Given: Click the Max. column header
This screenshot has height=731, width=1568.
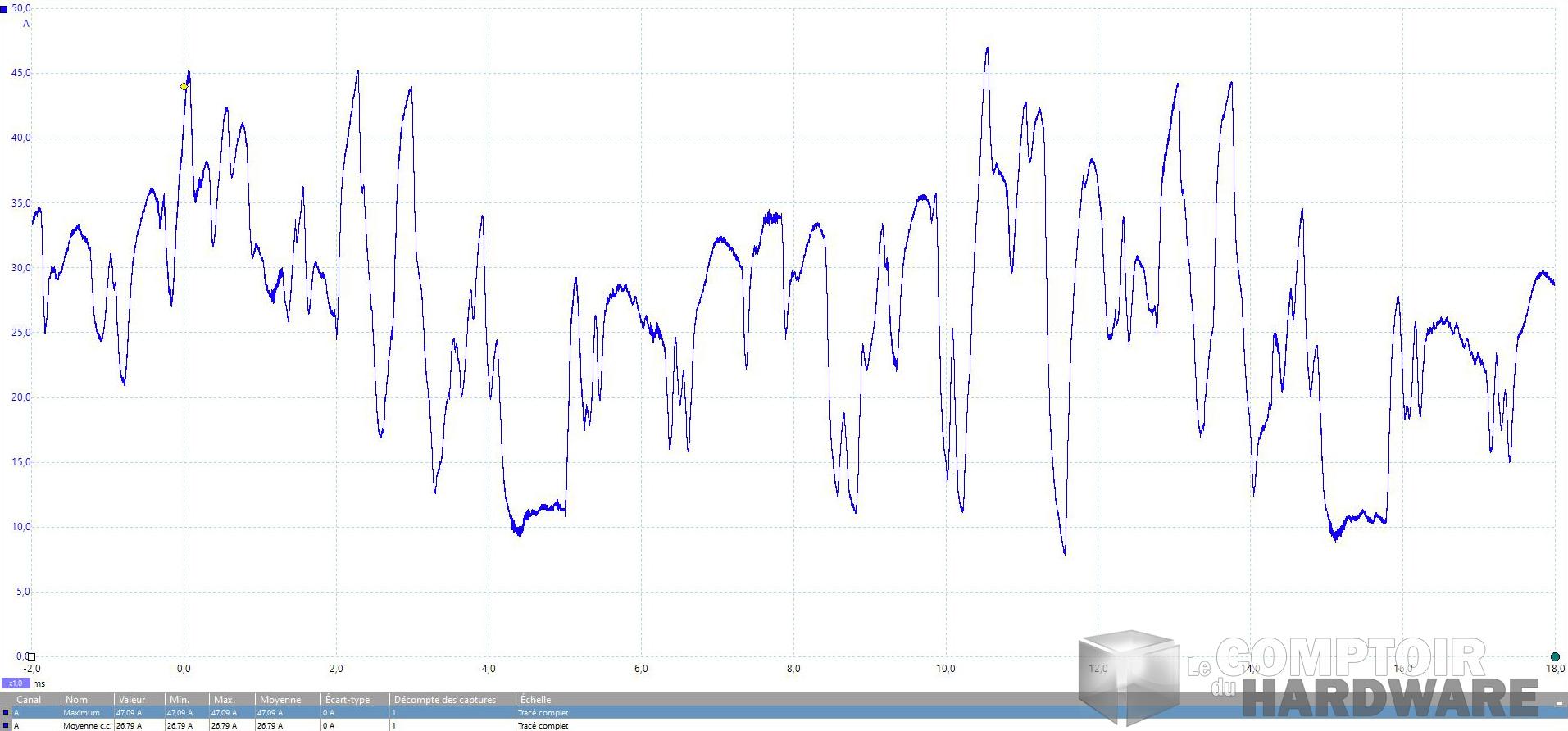Looking at the screenshot, I should tap(224, 700).
